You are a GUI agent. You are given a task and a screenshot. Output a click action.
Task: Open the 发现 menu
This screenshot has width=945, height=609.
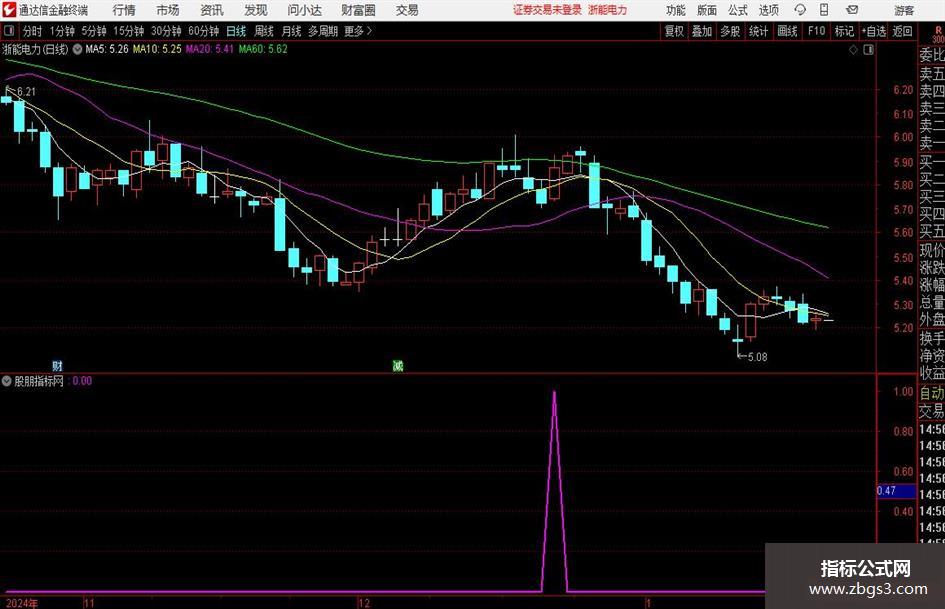click(x=256, y=10)
